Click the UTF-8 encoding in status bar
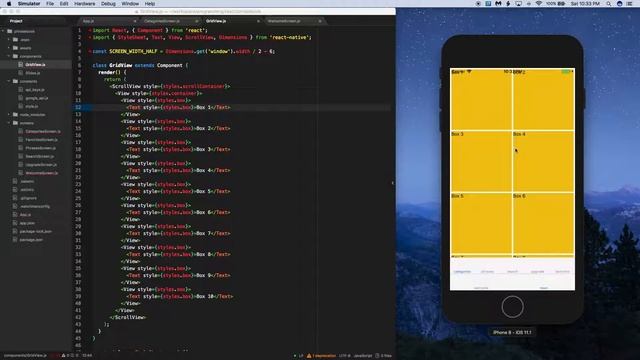The image size is (640, 360). point(344,356)
